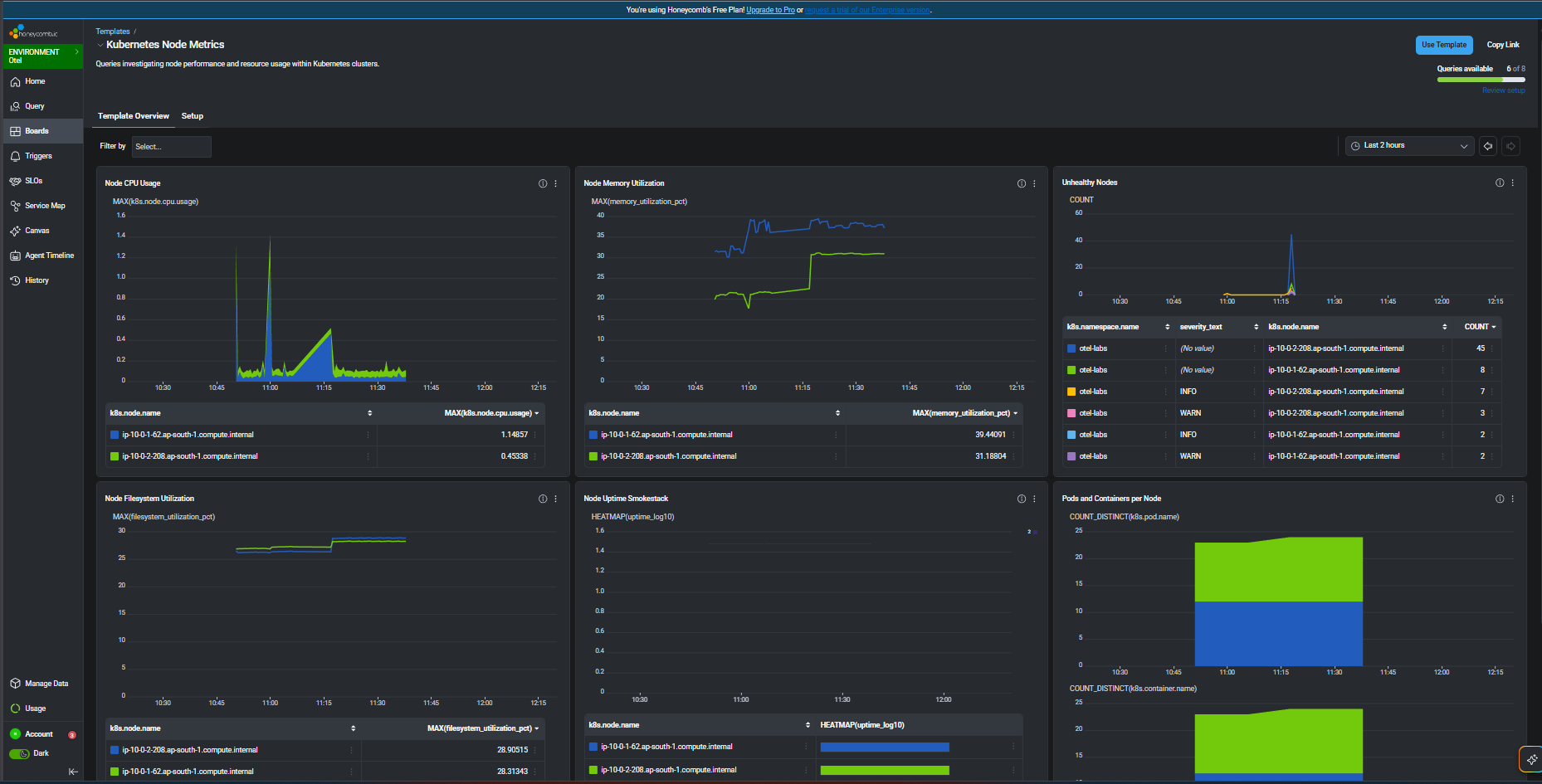Open MAX(memory_utilization_pct) column sort dropdown
Screen dimensions: 1542x784
(x=1015, y=413)
